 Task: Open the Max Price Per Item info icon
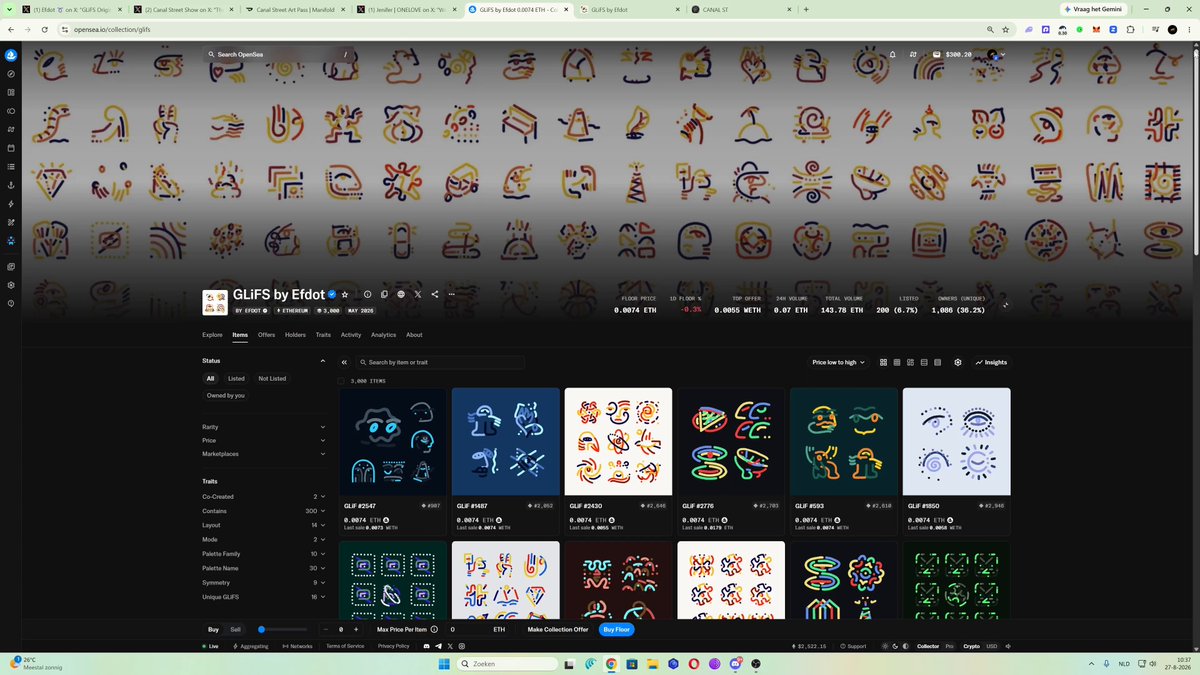[x=434, y=630]
